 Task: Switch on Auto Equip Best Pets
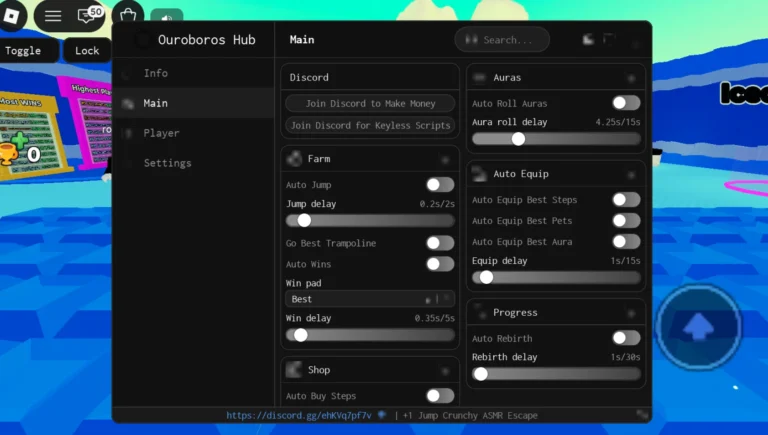pos(626,220)
